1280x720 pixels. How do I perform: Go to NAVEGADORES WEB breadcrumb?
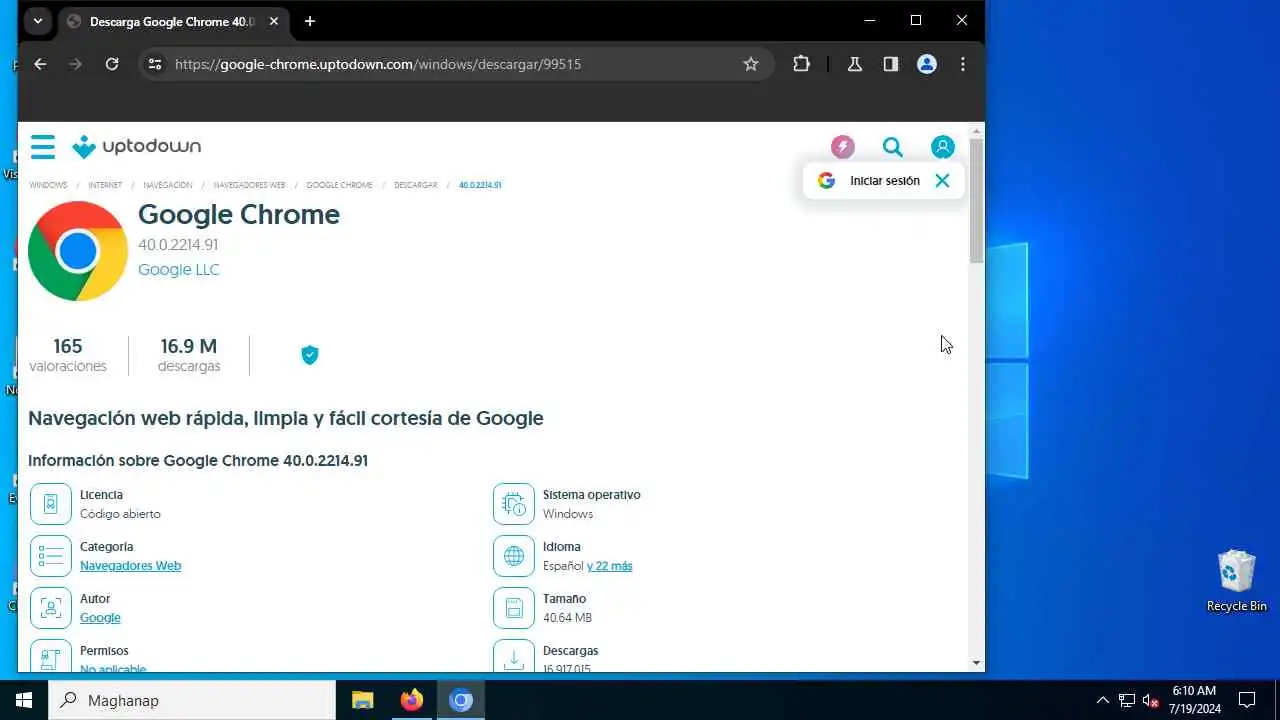[x=250, y=186]
